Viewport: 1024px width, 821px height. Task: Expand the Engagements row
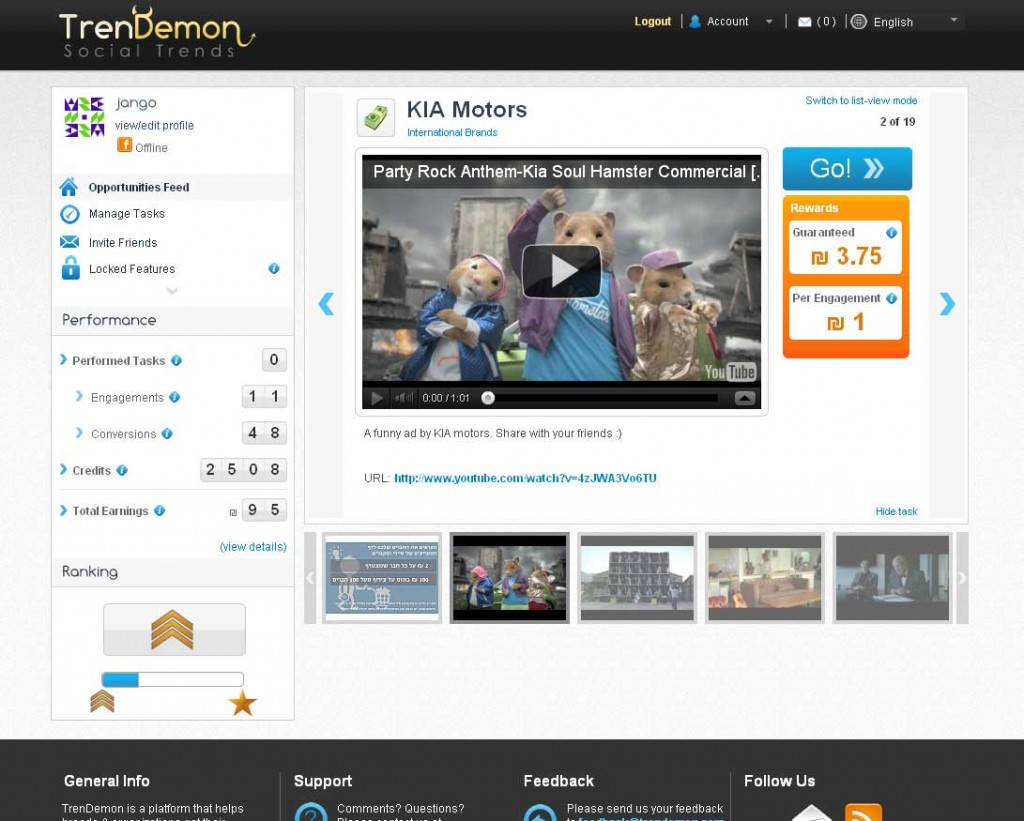click(79, 396)
